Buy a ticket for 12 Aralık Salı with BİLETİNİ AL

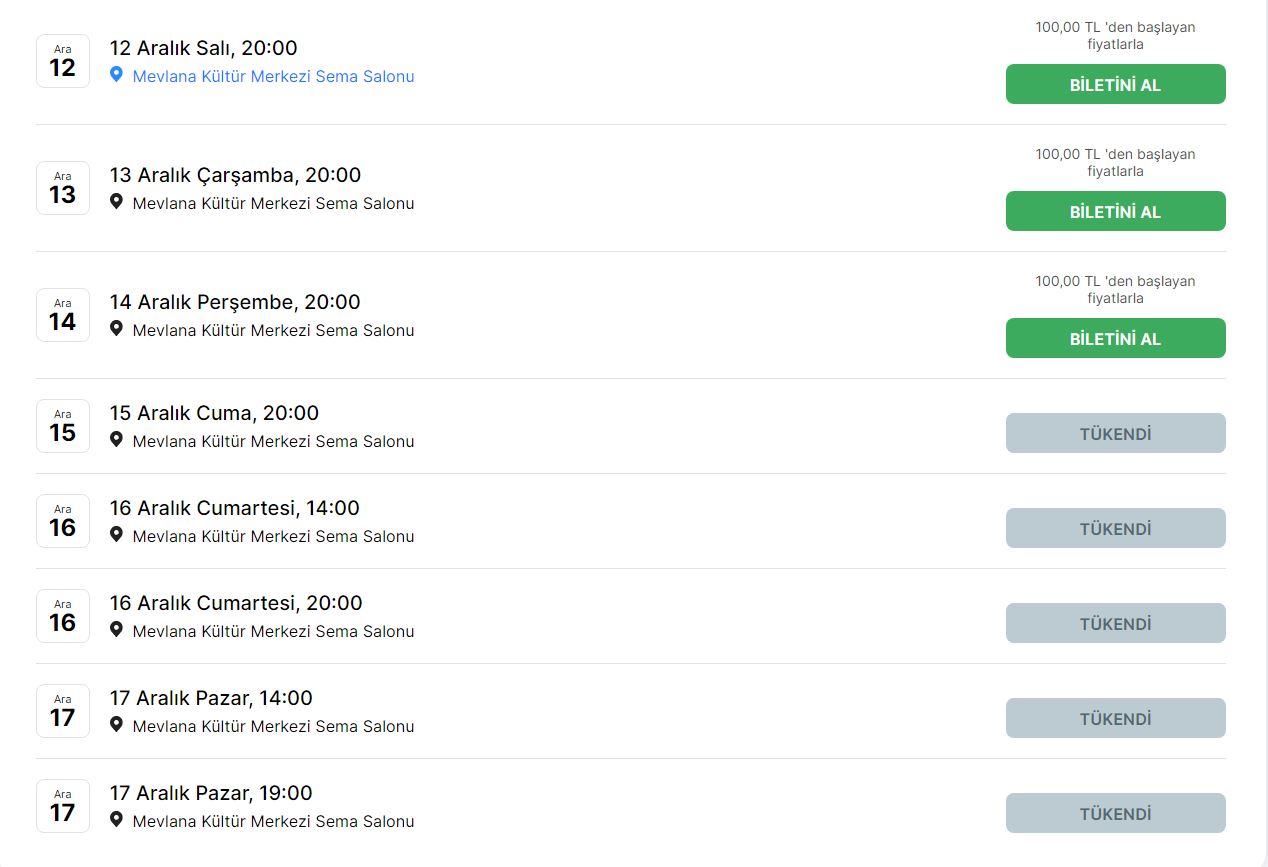click(x=1115, y=85)
